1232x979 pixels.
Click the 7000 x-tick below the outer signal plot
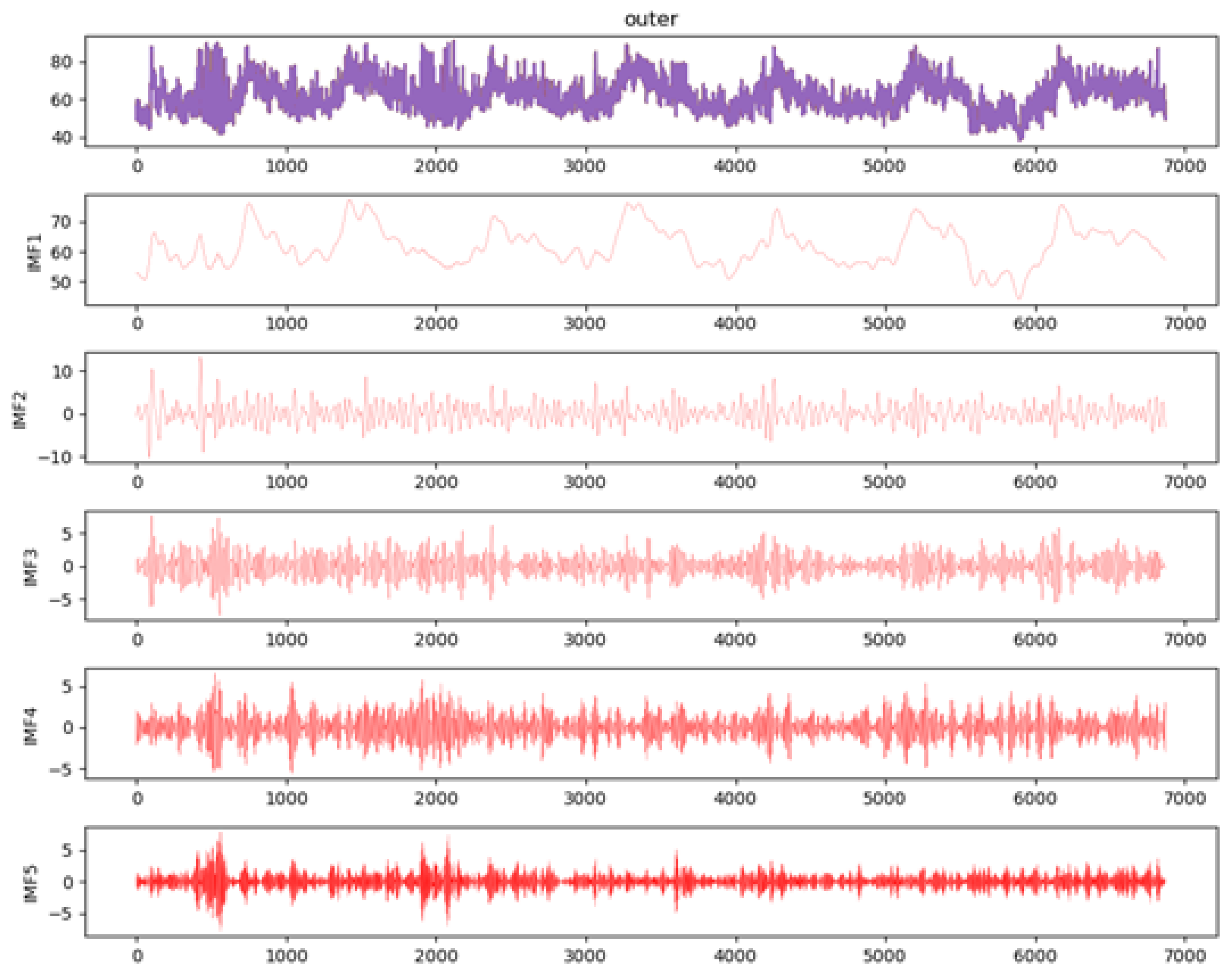(x=1185, y=166)
